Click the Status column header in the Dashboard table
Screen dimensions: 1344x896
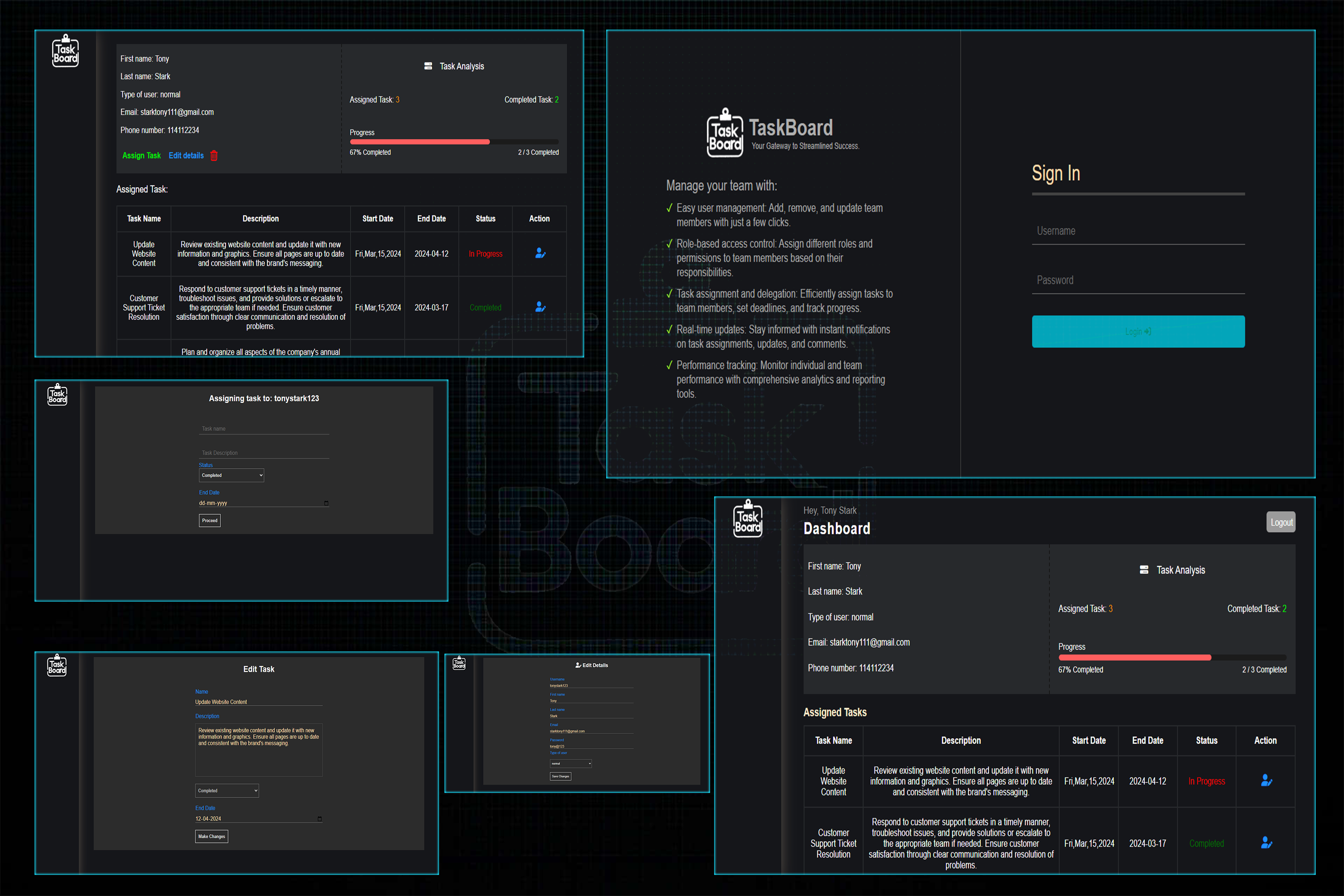tap(1206, 741)
